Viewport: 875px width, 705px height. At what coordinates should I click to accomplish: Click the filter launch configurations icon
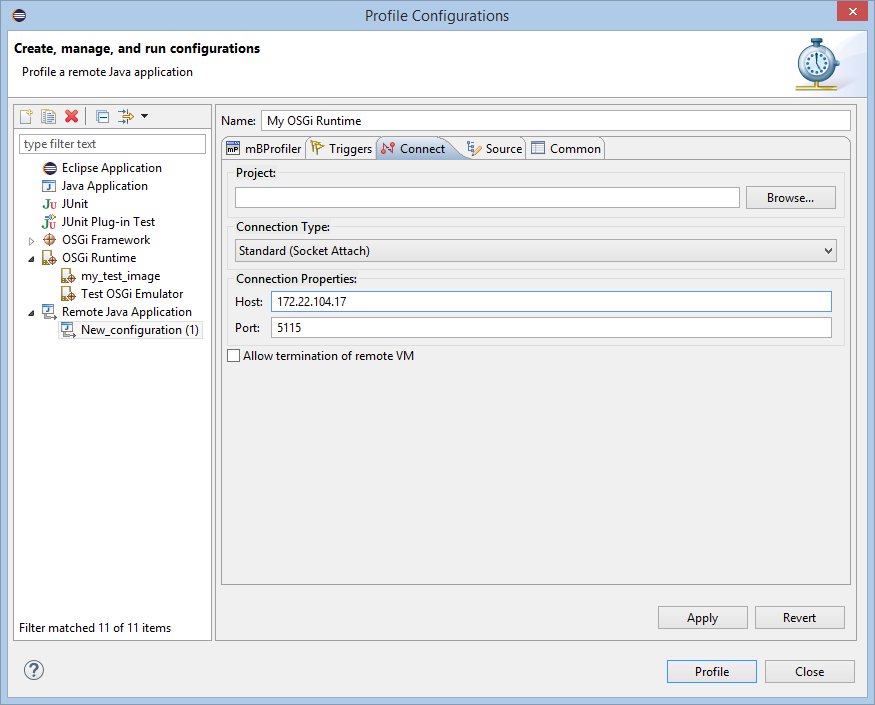[x=125, y=117]
